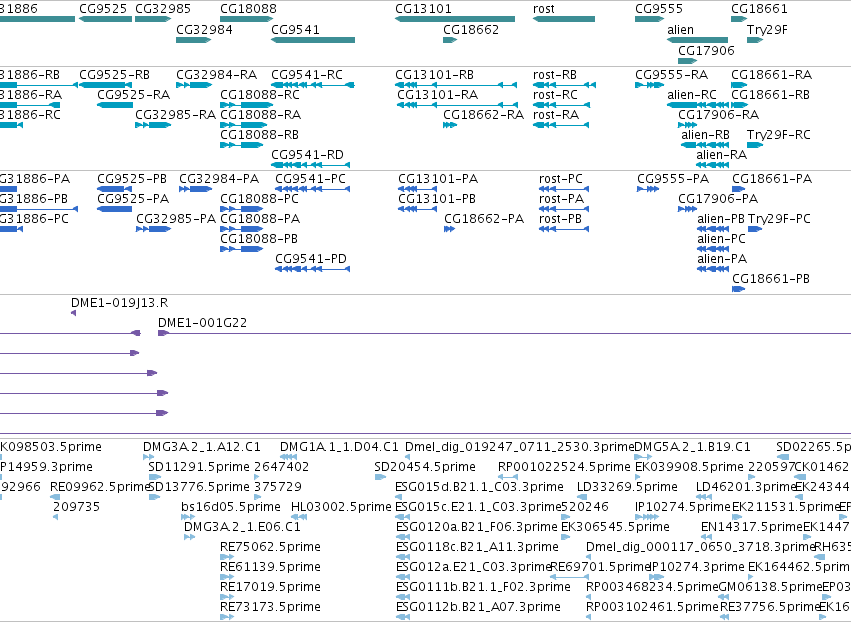Select gene CG17906

pyautogui.click(x=688, y=61)
